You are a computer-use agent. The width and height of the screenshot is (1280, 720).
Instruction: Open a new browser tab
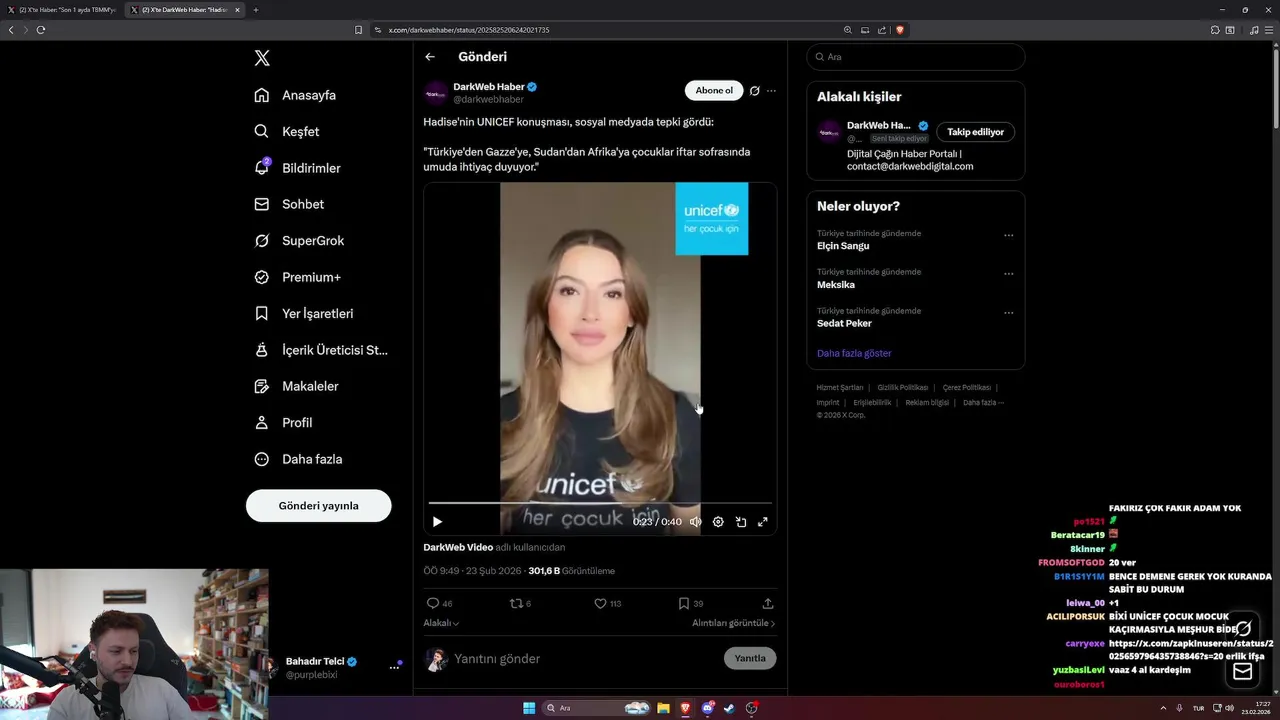click(x=255, y=10)
